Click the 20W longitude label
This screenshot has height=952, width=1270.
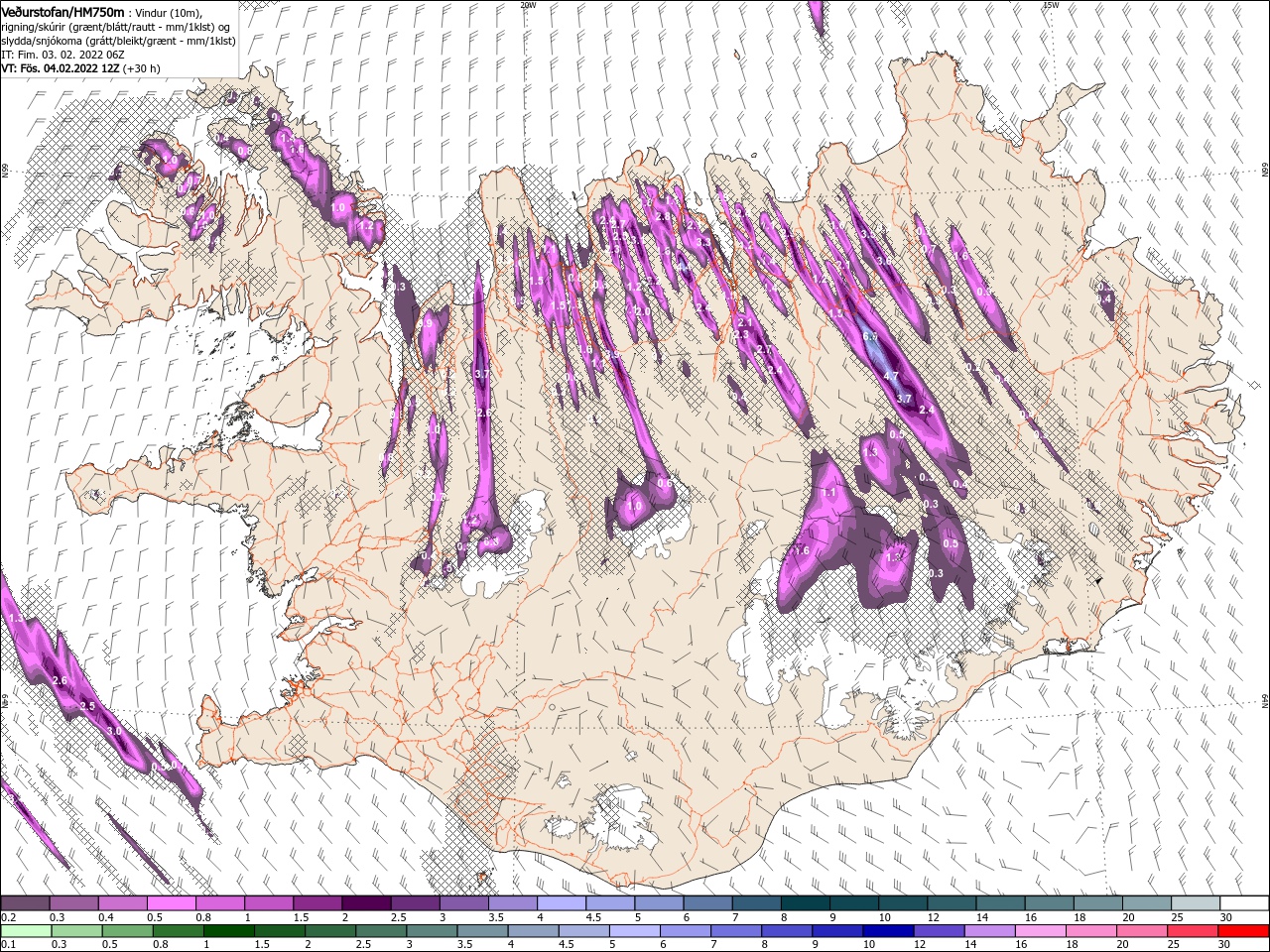(x=528, y=5)
